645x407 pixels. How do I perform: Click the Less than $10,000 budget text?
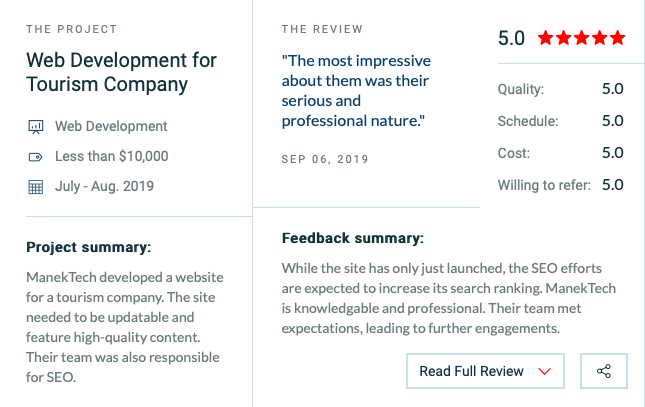111,156
